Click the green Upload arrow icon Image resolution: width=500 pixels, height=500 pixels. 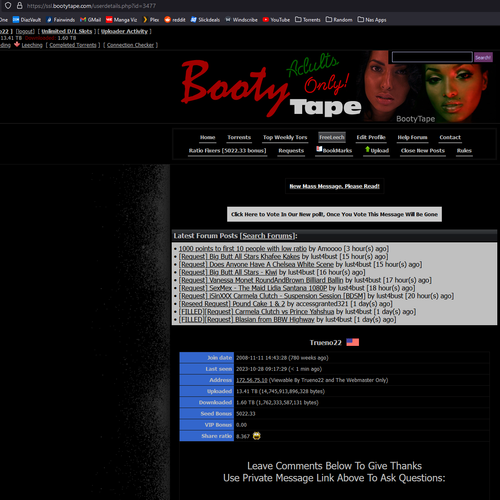pyautogui.click(x=367, y=149)
